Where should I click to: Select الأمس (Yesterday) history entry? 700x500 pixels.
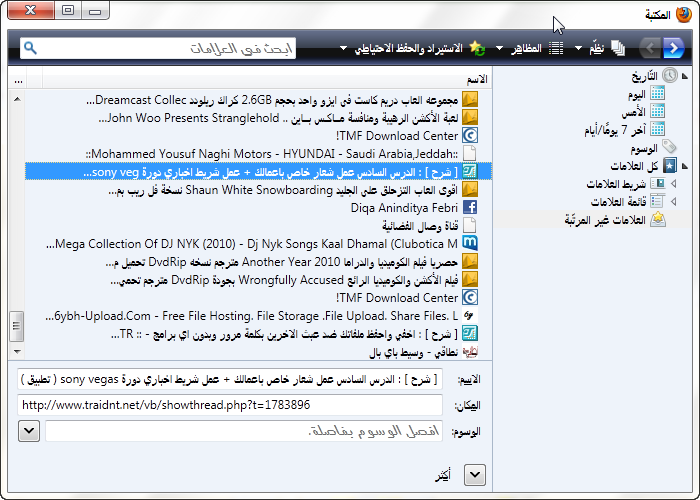coord(633,112)
